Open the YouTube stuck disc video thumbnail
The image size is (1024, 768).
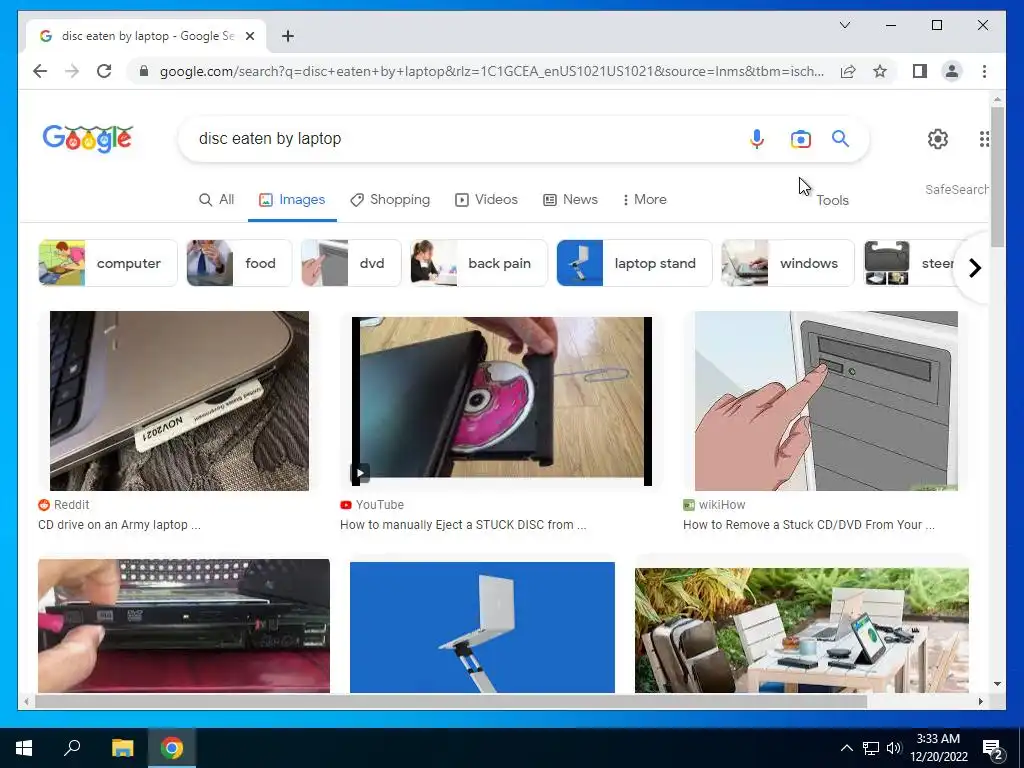coord(502,402)
